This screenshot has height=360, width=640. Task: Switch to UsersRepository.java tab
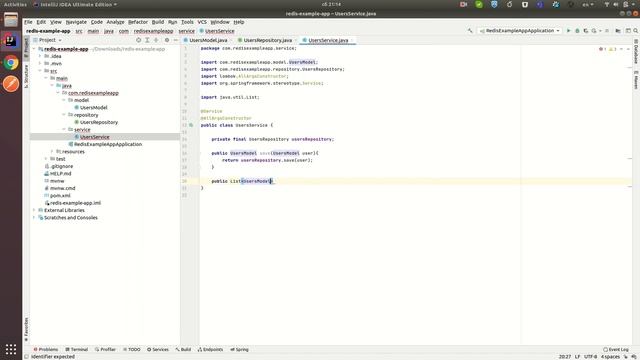pyautogui.click(x=267, y=40)
